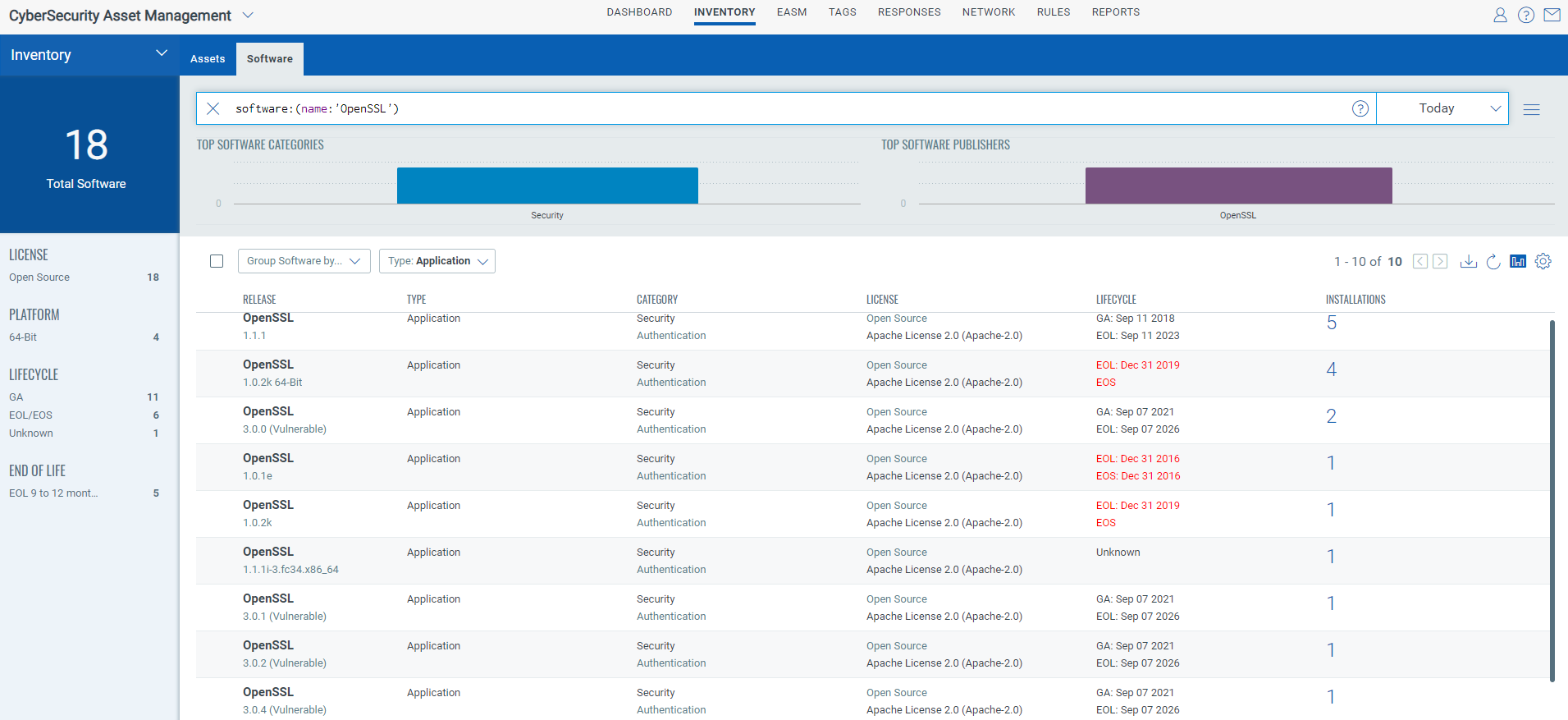The height and width of the screenshot is (720, 1568).
Task: Sort by the Category column header
Action: (x=657, y=300)
